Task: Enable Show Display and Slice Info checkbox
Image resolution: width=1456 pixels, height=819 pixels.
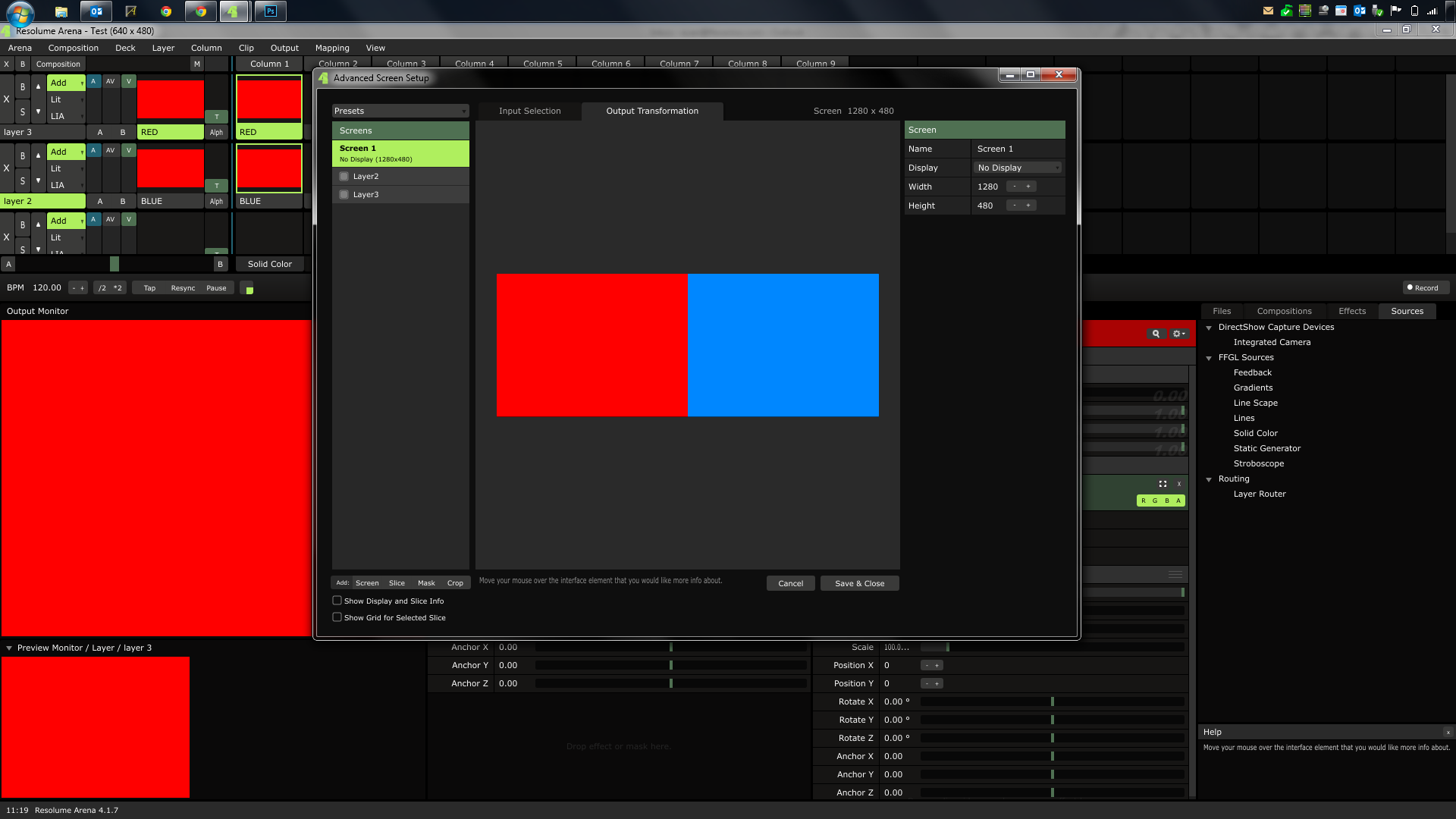Action: pos(337,601)
